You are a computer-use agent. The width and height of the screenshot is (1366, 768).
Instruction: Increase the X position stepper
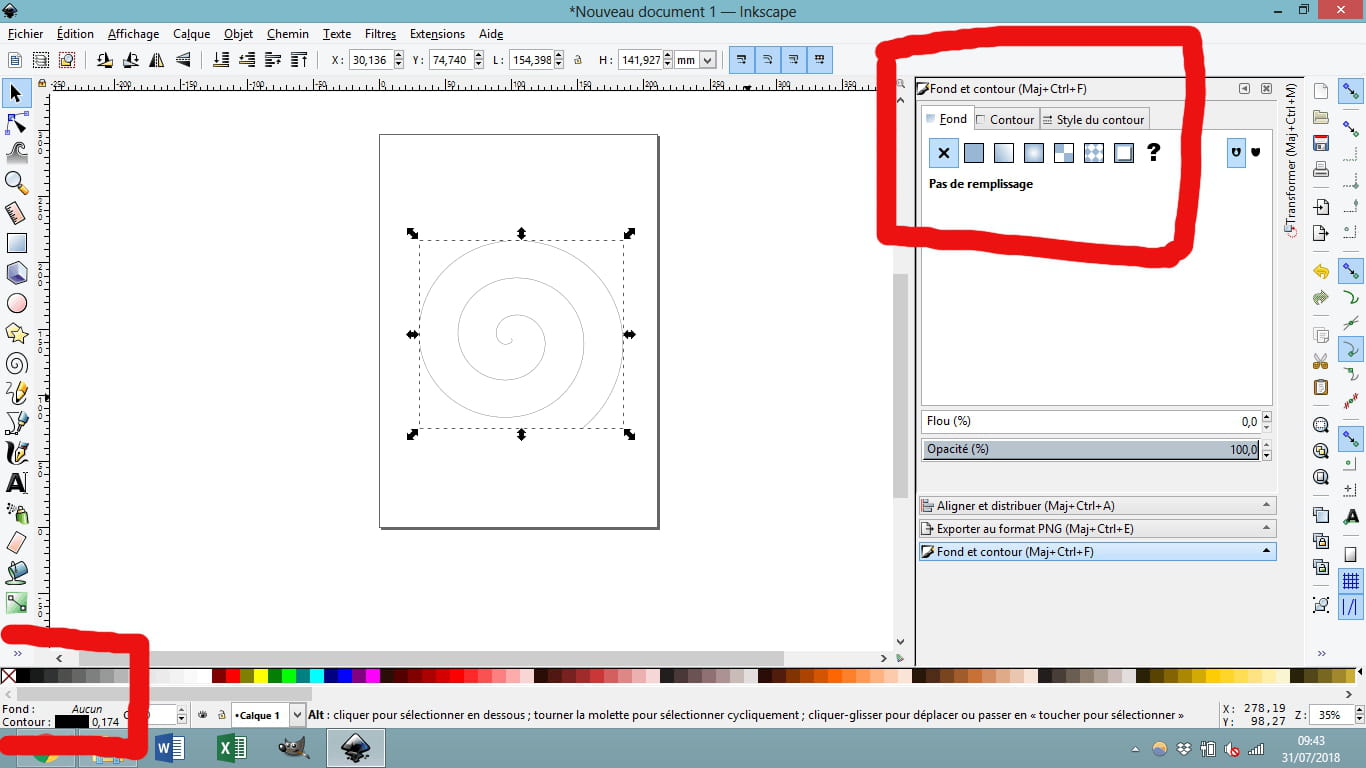pos(399,56)
